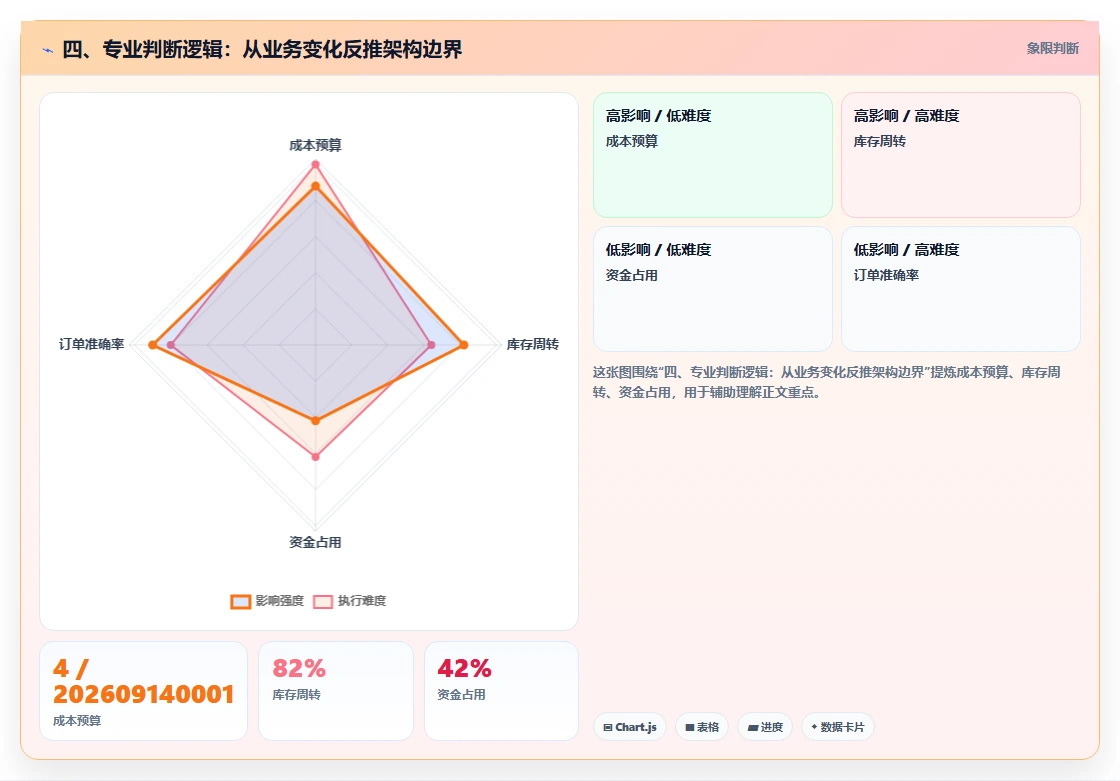Image resolution: width=1120 pixels, height=781 pixels.
Task: Click 成本预算 in the green quadrant card
Action: tap(632, 141)
